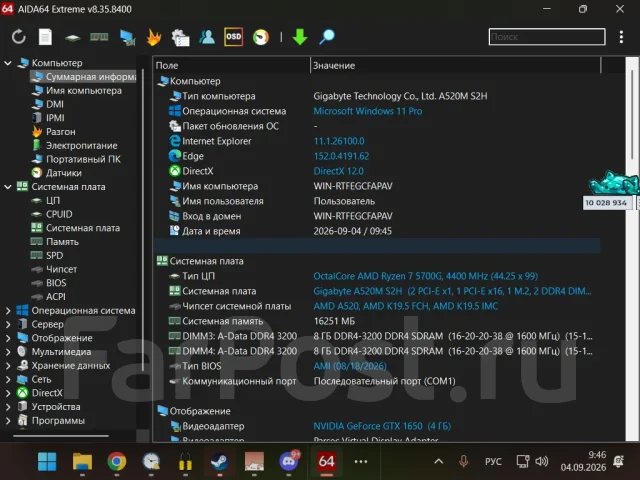The height and width of the screenshot is (480, 640).
Task: Expand the DirectX tree node
Action: (8, 393)
